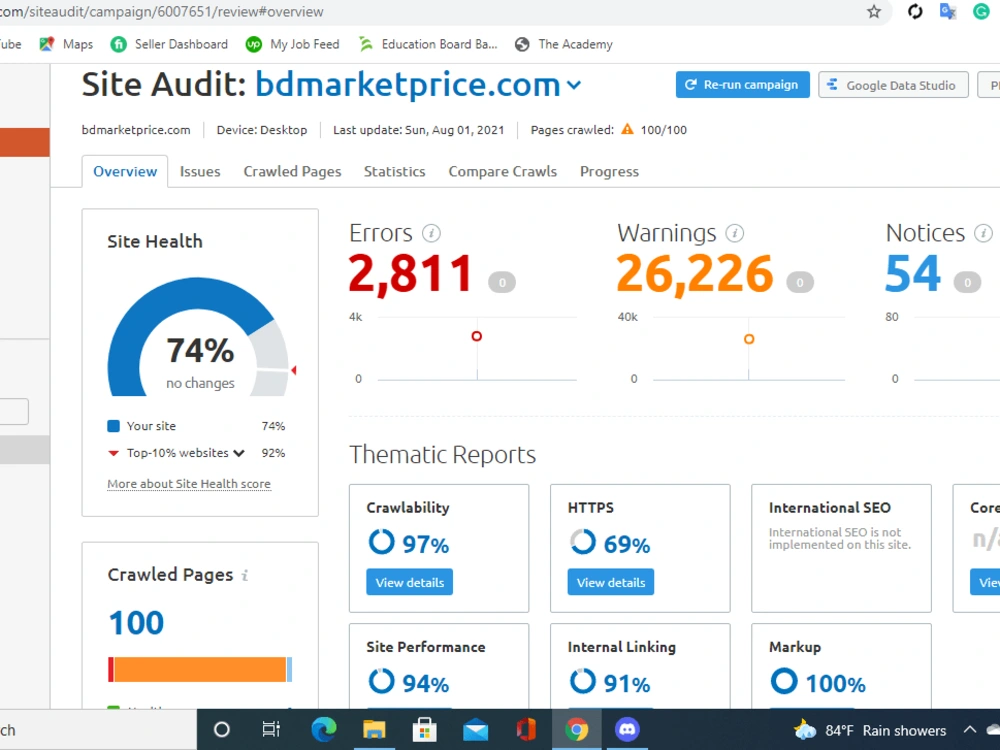This screenshot has width=1000, height=750.
Task: Open the 54 notices count
Action: pos(913,274)
